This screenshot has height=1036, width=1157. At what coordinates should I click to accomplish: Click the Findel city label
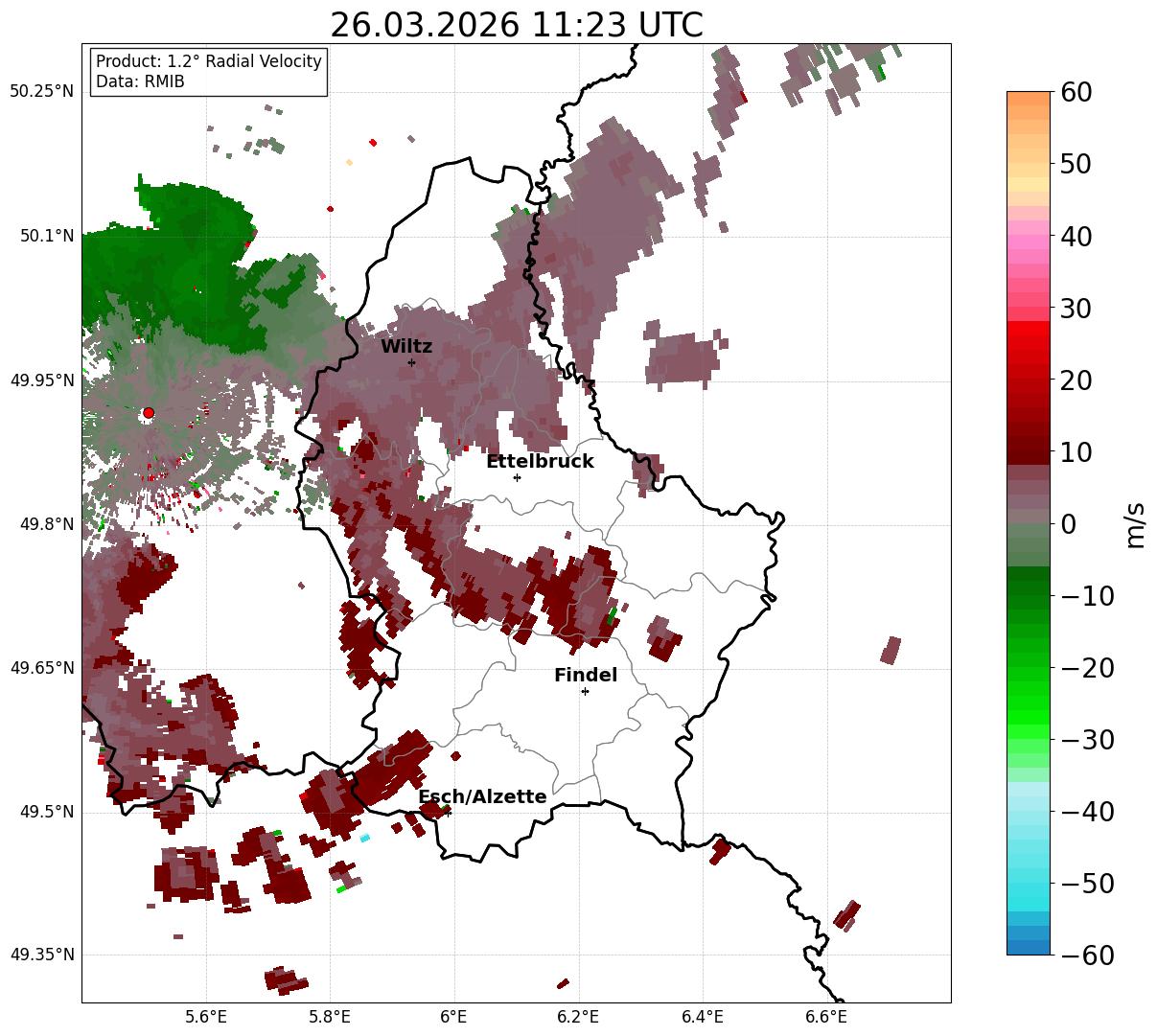586,676
